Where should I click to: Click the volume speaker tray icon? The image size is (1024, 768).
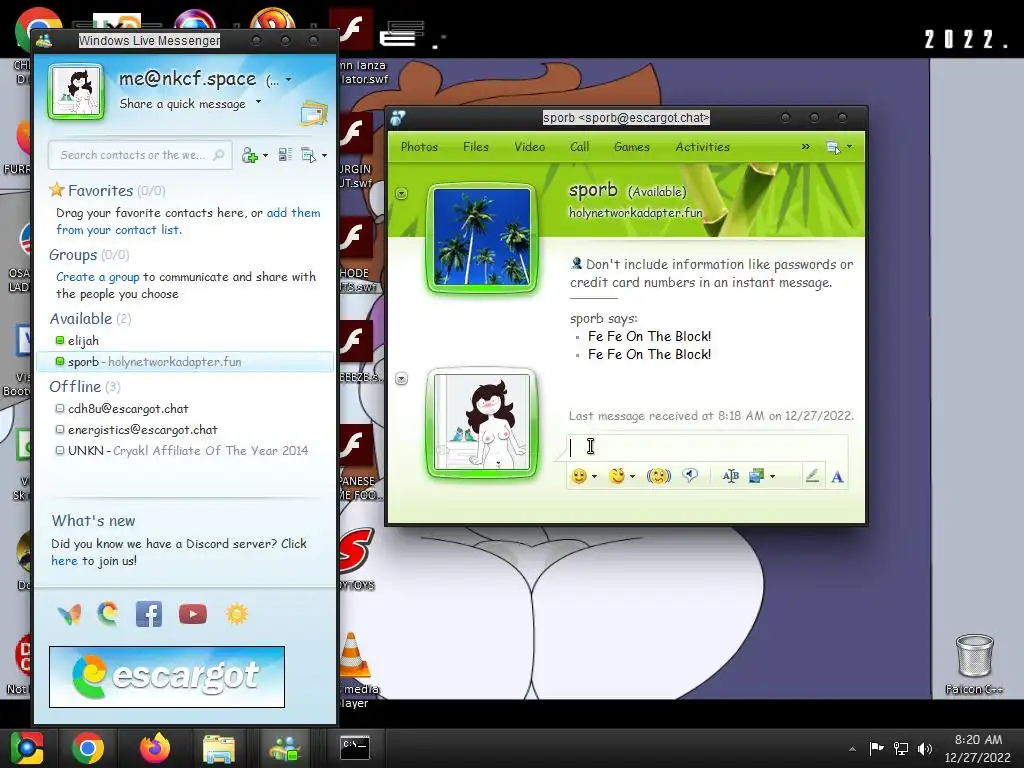coord(925,749)
